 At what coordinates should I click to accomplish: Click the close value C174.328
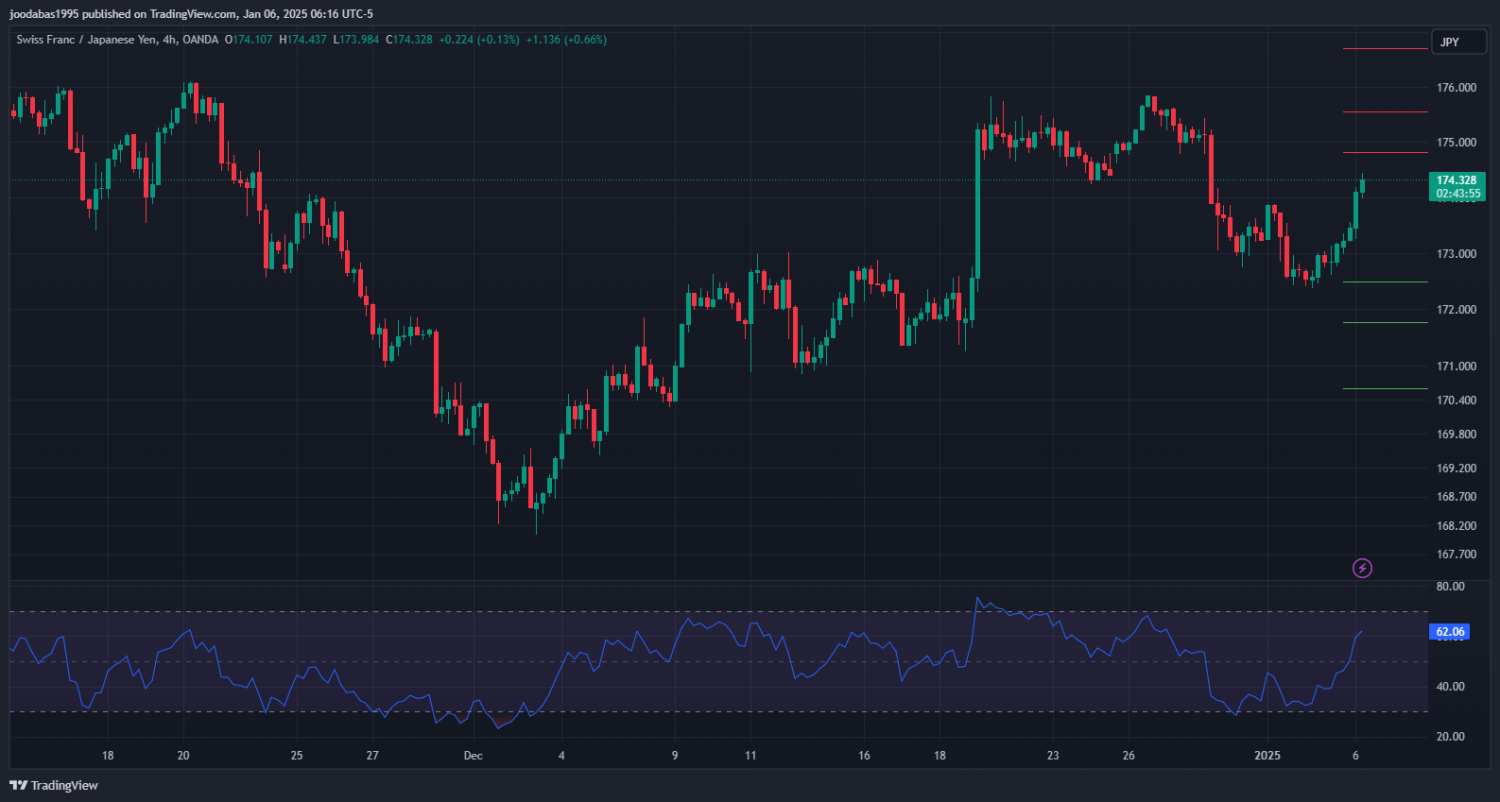click(x=408, y=40)
